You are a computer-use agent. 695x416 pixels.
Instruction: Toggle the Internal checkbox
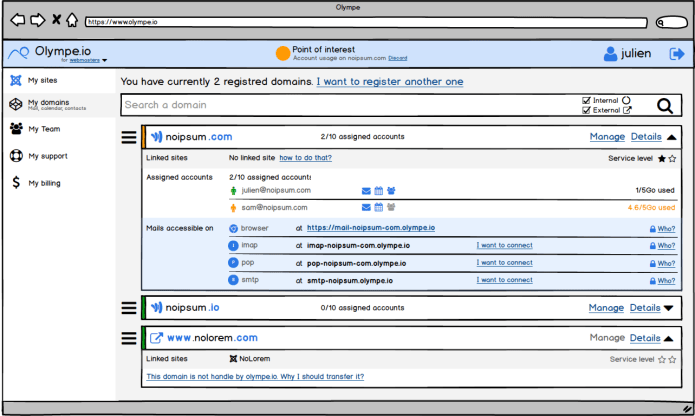coord(586,101)
